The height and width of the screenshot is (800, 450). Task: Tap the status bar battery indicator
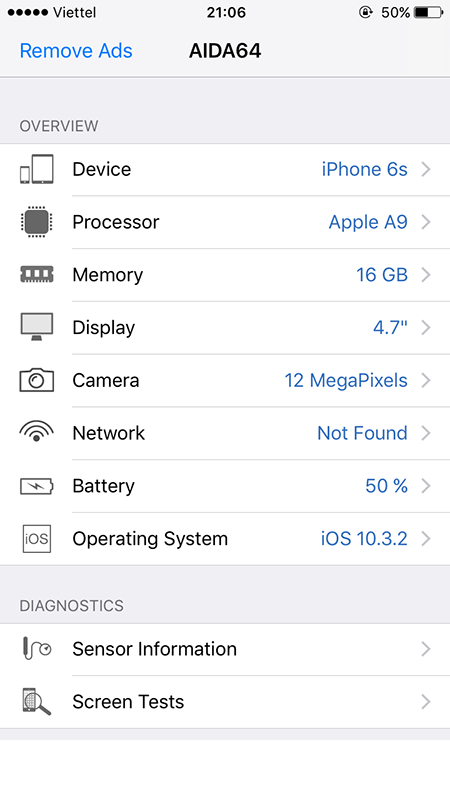[x=429, y=12]
